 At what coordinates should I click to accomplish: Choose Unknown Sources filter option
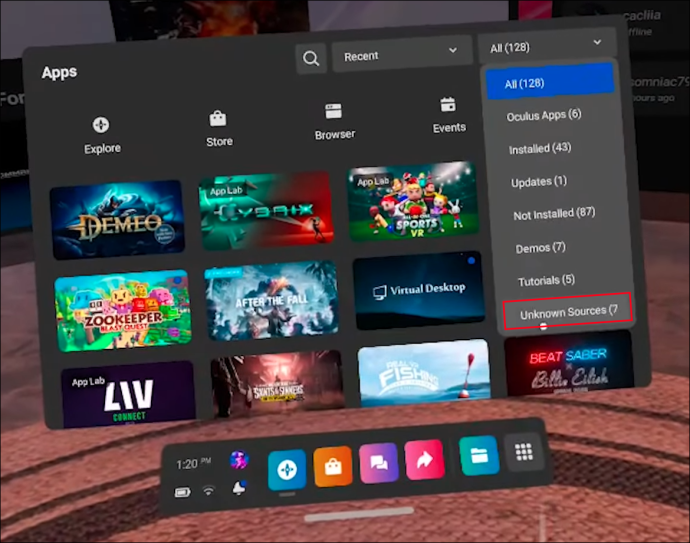pos(568,312)
